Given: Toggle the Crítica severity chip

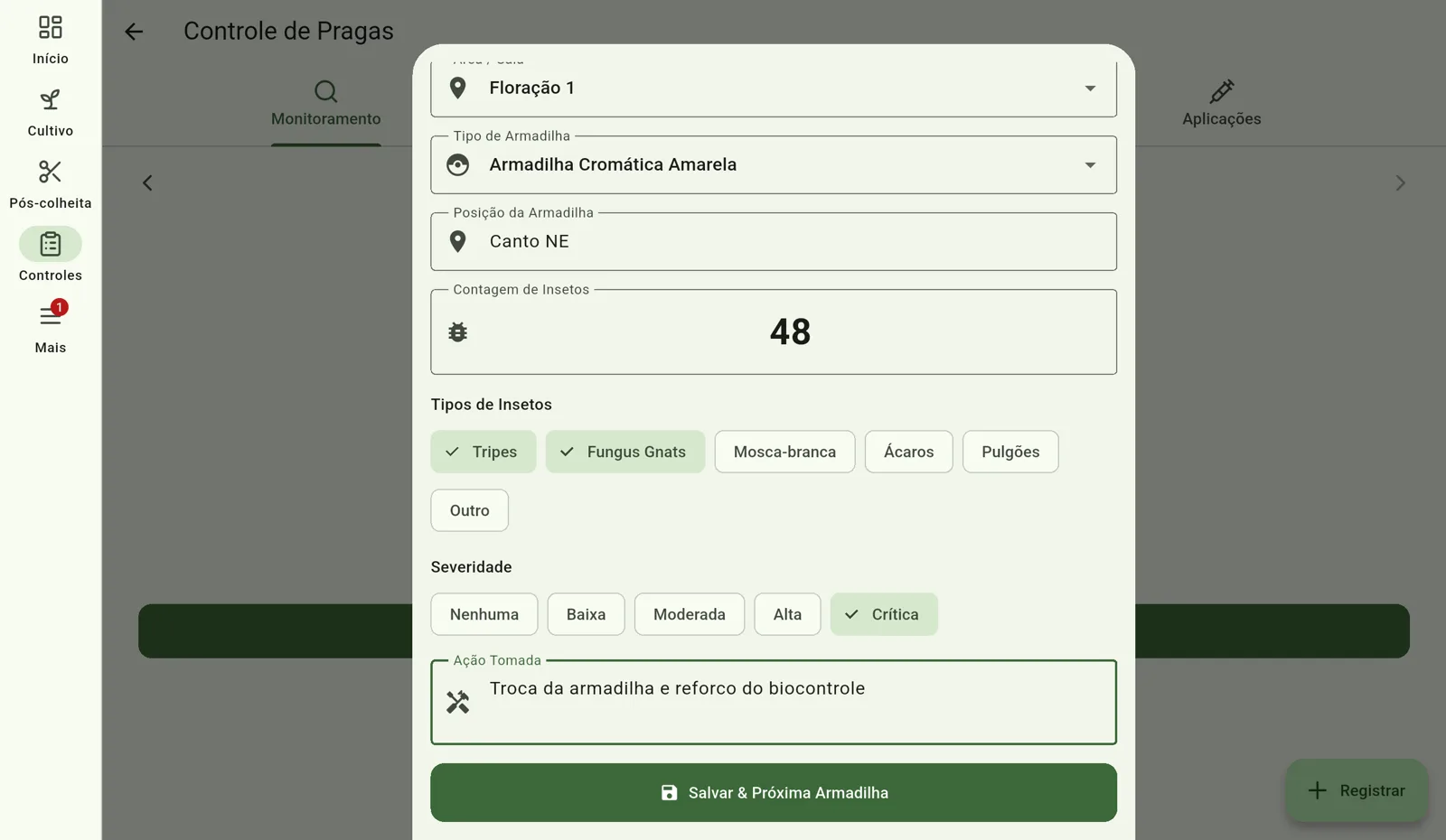Looking at the screenshot, I should (x=884, y=614).
